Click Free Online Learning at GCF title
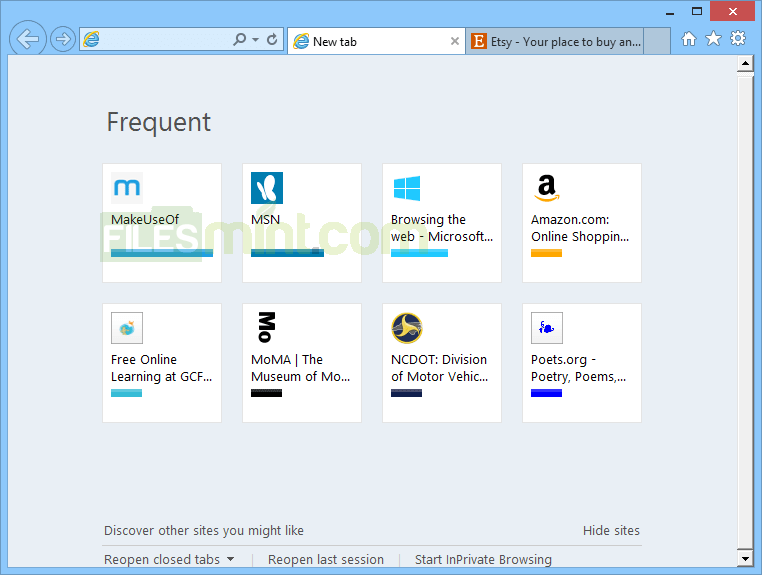The width and height of the screenshot is (762, 575). click(161, 368)
